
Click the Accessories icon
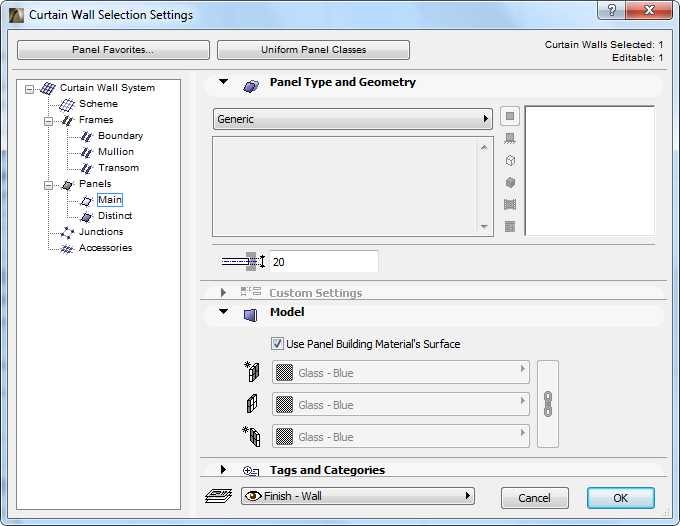(67, 249)
